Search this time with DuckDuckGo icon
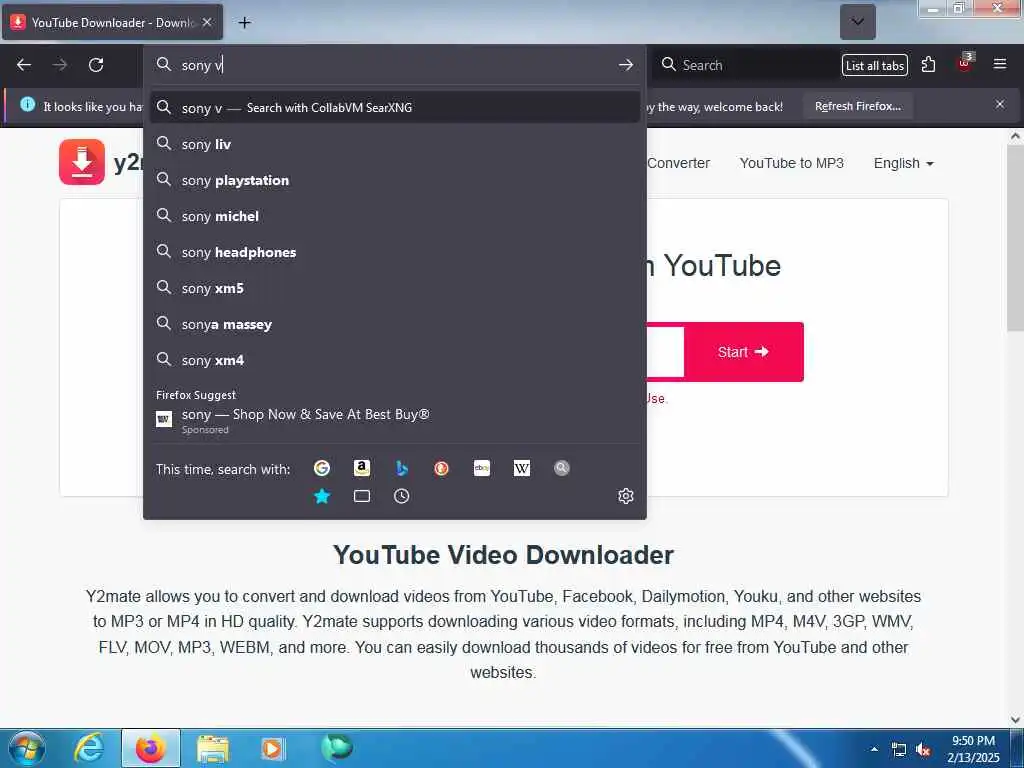The width and height of the screenshot is (1024, 768). click(441, 468)
